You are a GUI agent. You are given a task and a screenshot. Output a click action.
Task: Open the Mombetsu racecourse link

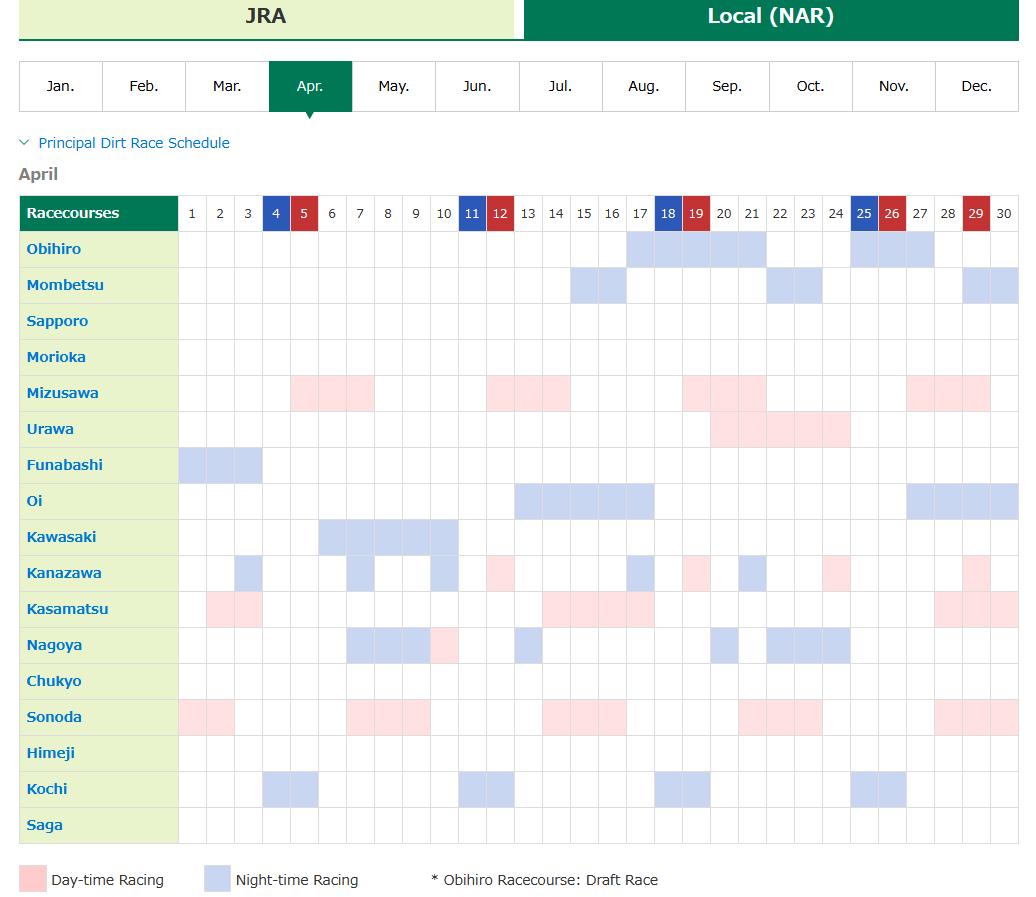pos(65,285)
